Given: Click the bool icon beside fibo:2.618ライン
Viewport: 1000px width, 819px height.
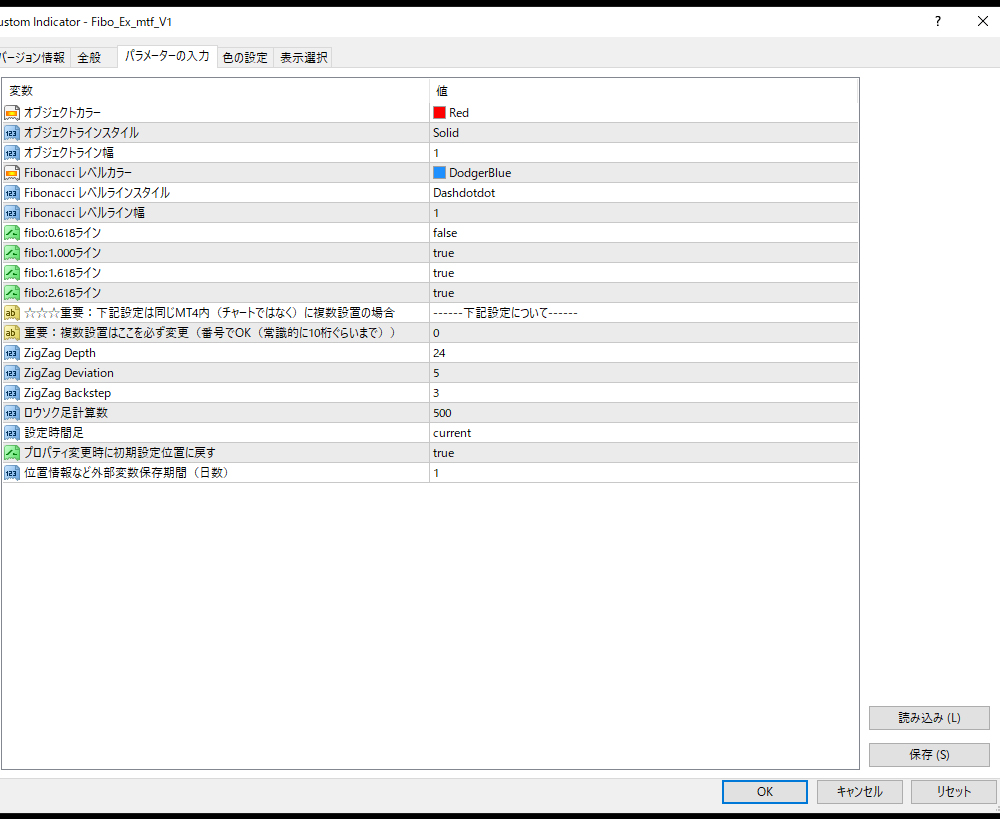Looking at the screenshot, I should [12, 293].
